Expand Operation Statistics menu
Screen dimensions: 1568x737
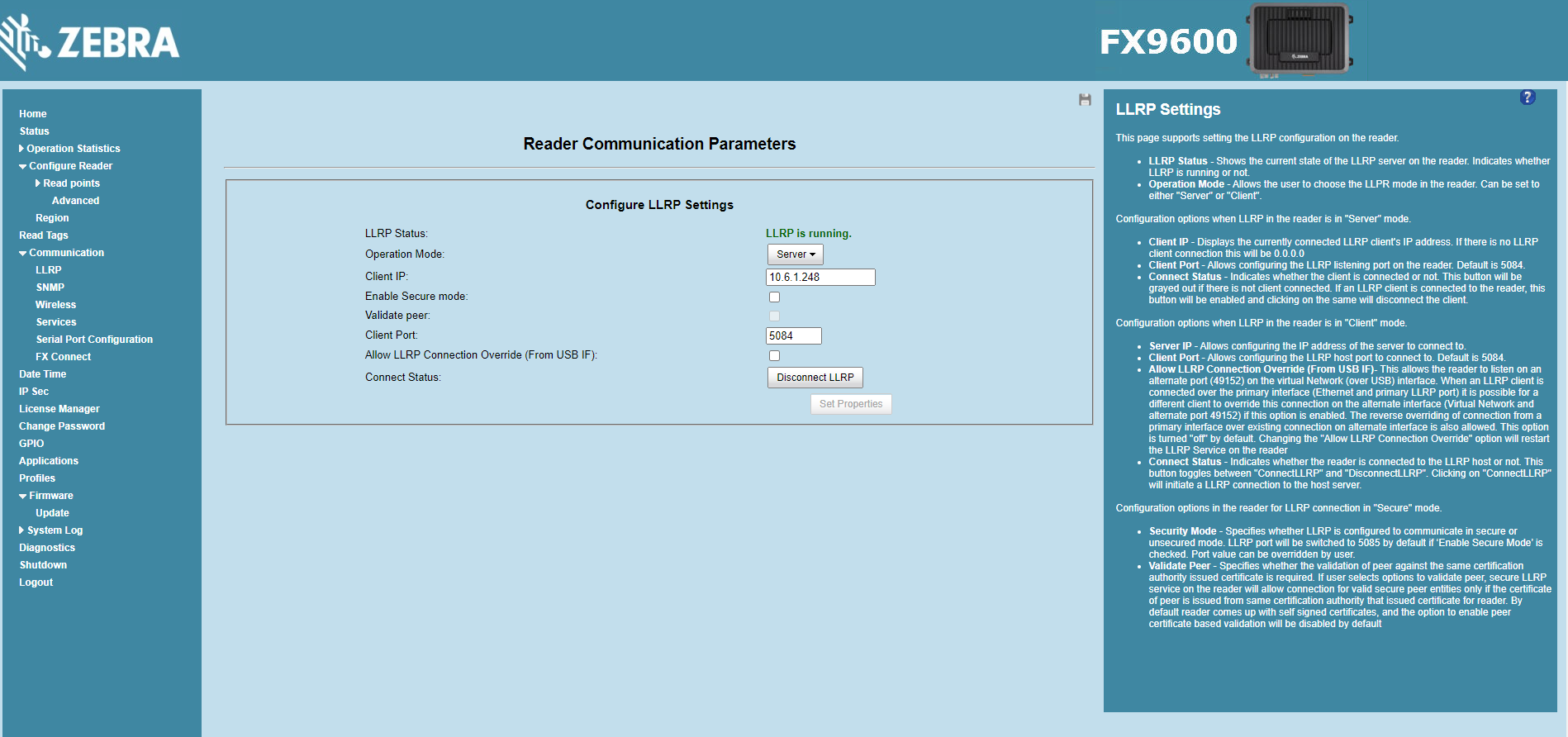[x=69, y=149]
